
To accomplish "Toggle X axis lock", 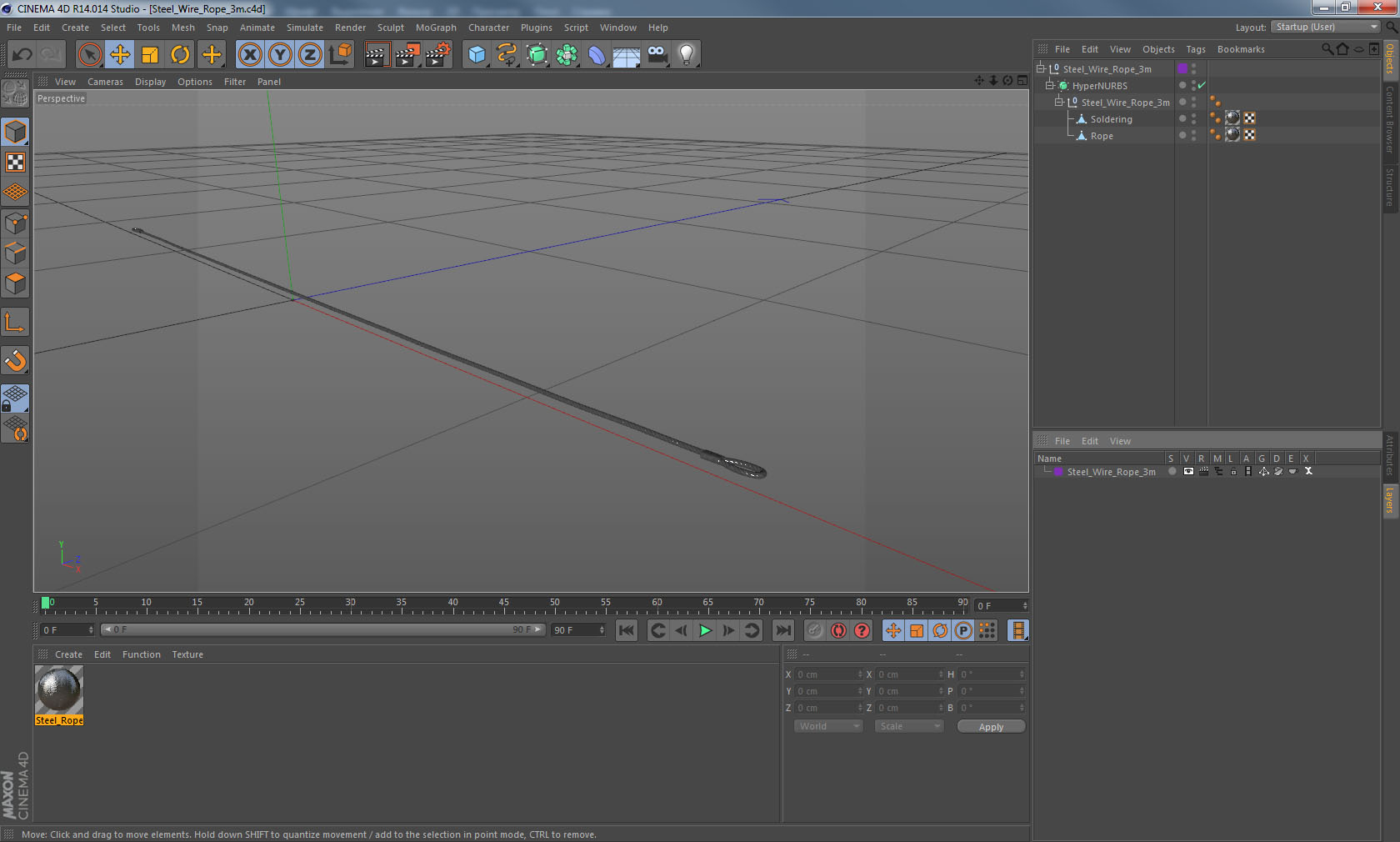I will pos(250,55).
